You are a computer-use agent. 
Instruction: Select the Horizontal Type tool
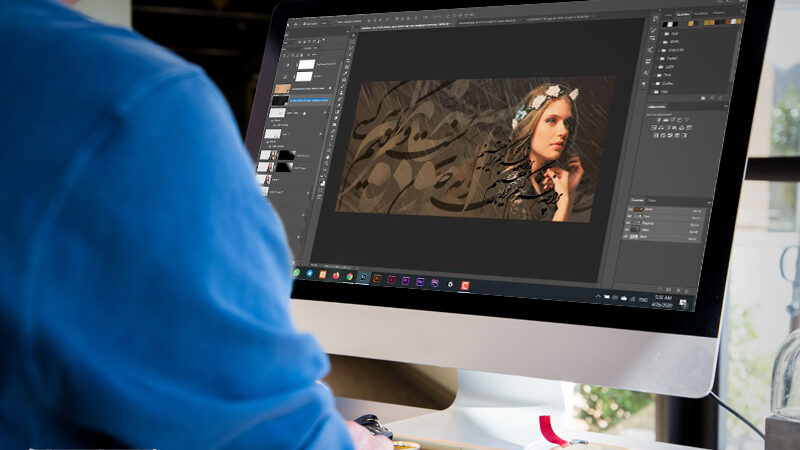[x=332, y=137]
